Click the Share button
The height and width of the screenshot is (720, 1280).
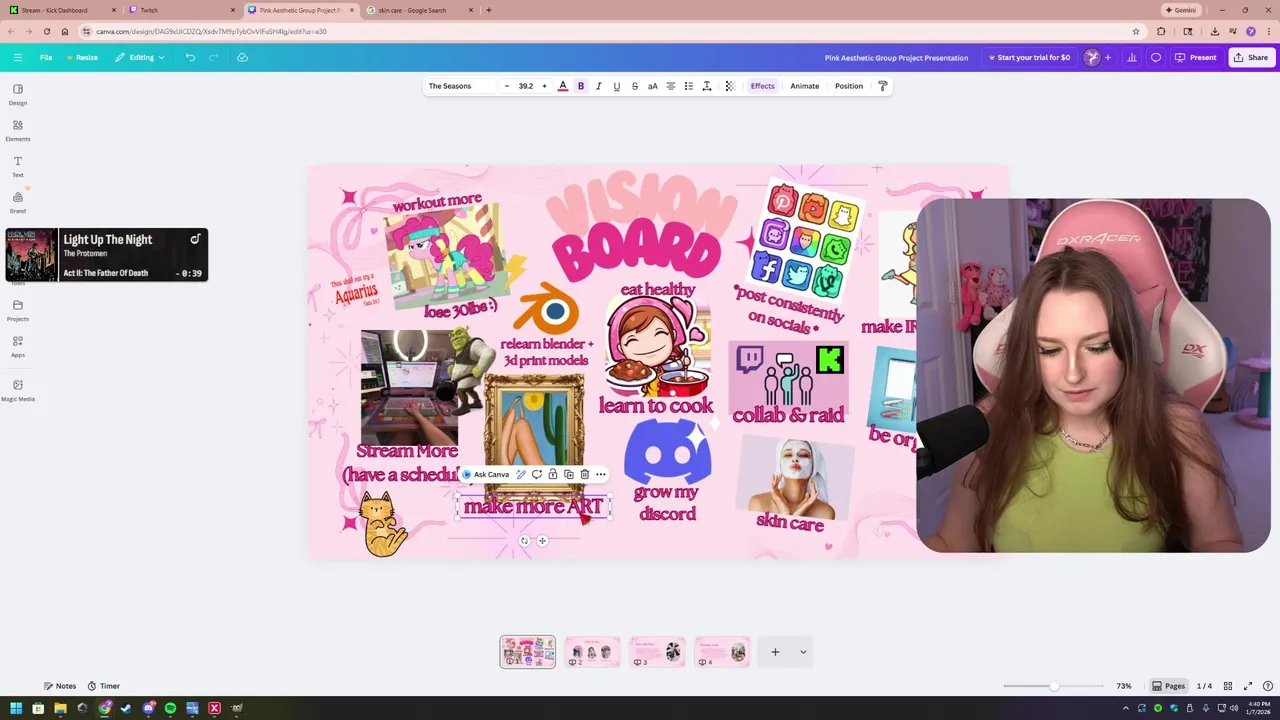click(1251, 57)
